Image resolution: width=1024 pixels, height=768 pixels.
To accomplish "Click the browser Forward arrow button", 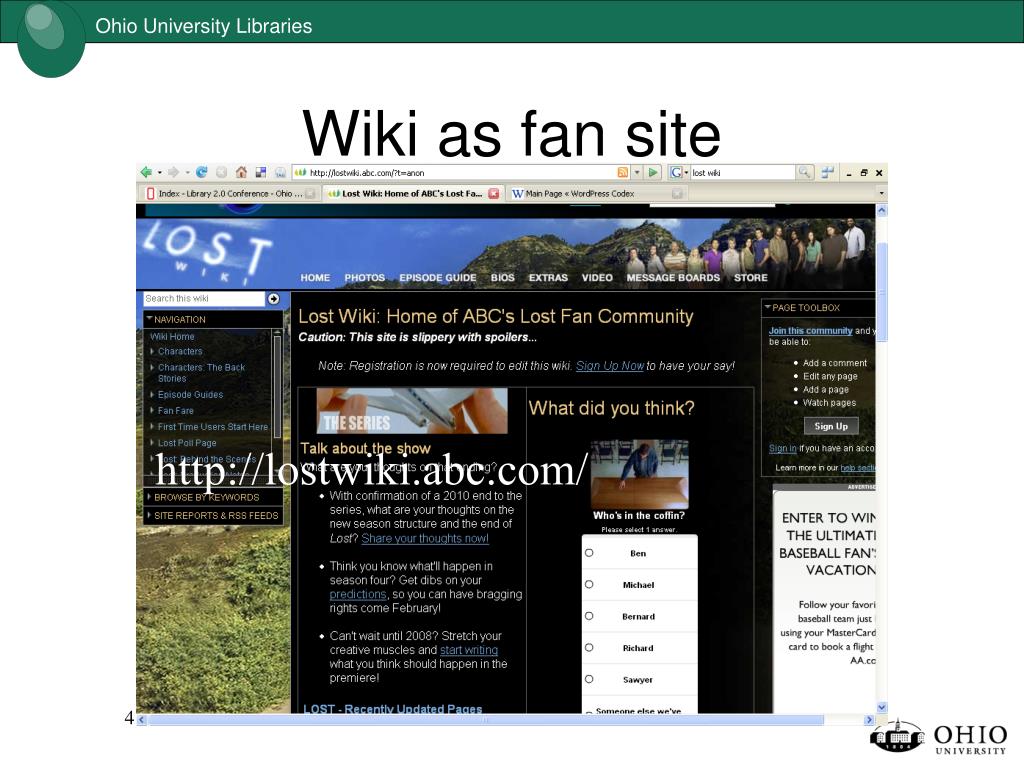I will point(173,172).
